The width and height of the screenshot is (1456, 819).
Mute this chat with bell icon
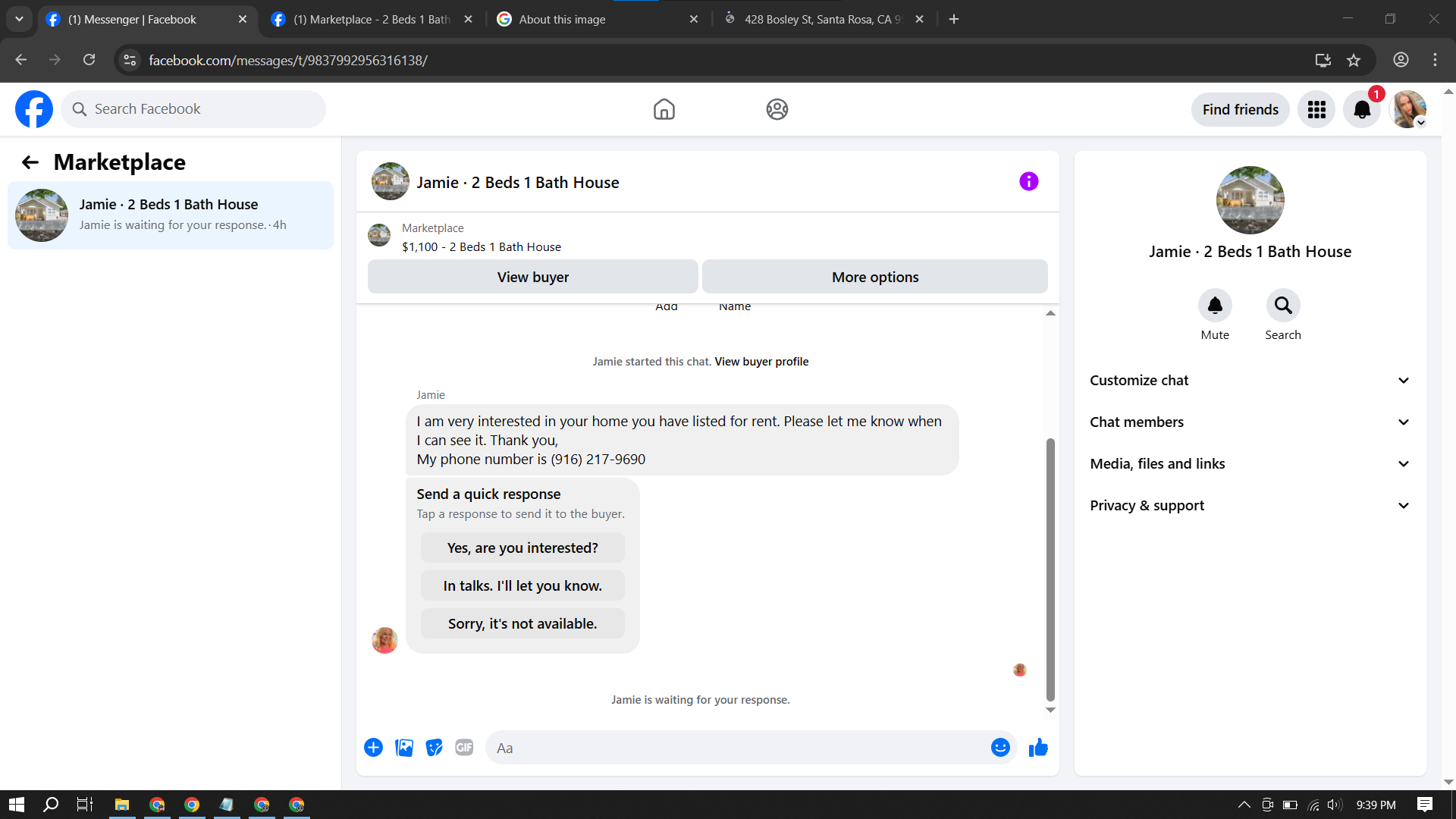coord(1215,306)
